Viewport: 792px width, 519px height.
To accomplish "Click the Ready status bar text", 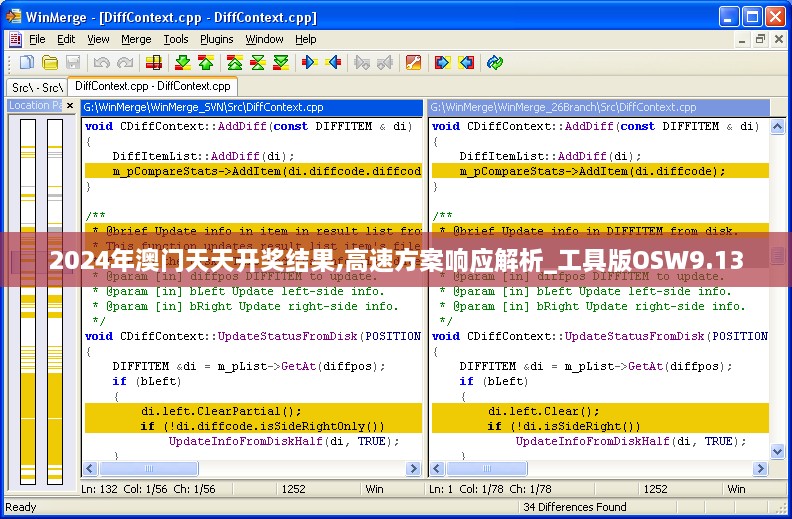I will 21,507.
